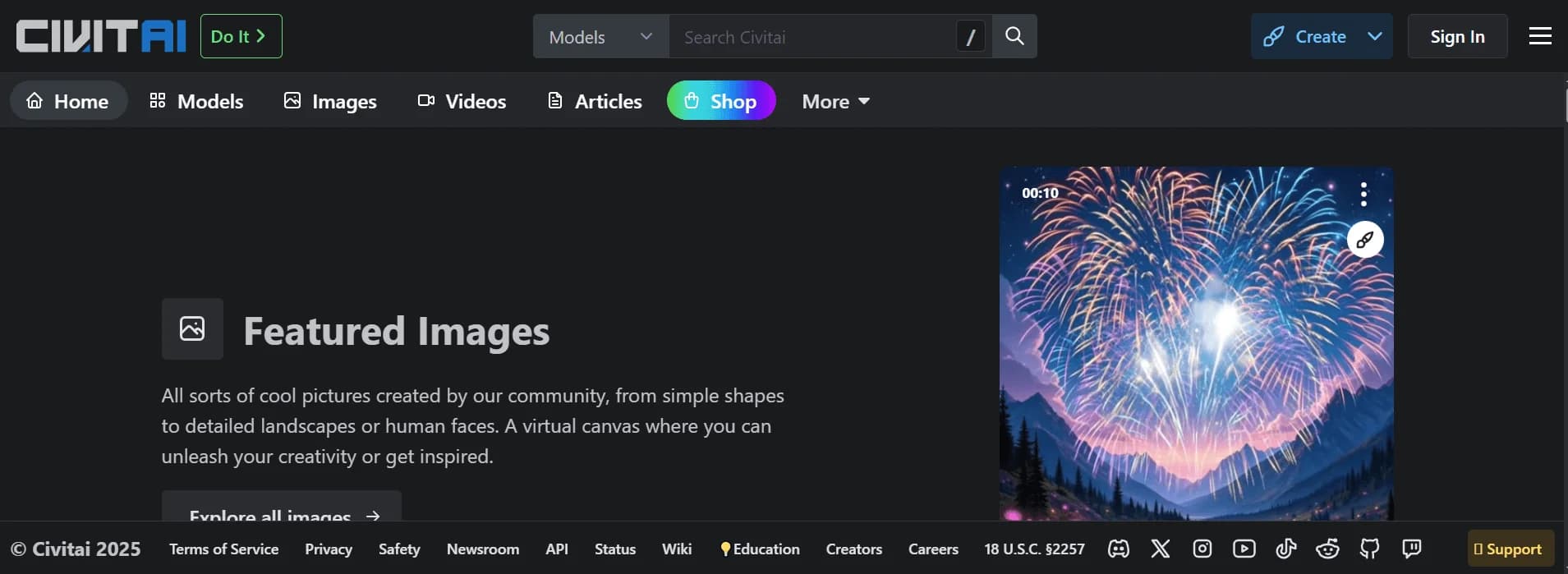The height and width of the screenshot is (574, 1568).
Task: Focus the Search Civitai input field
Action: pos(813,37)
